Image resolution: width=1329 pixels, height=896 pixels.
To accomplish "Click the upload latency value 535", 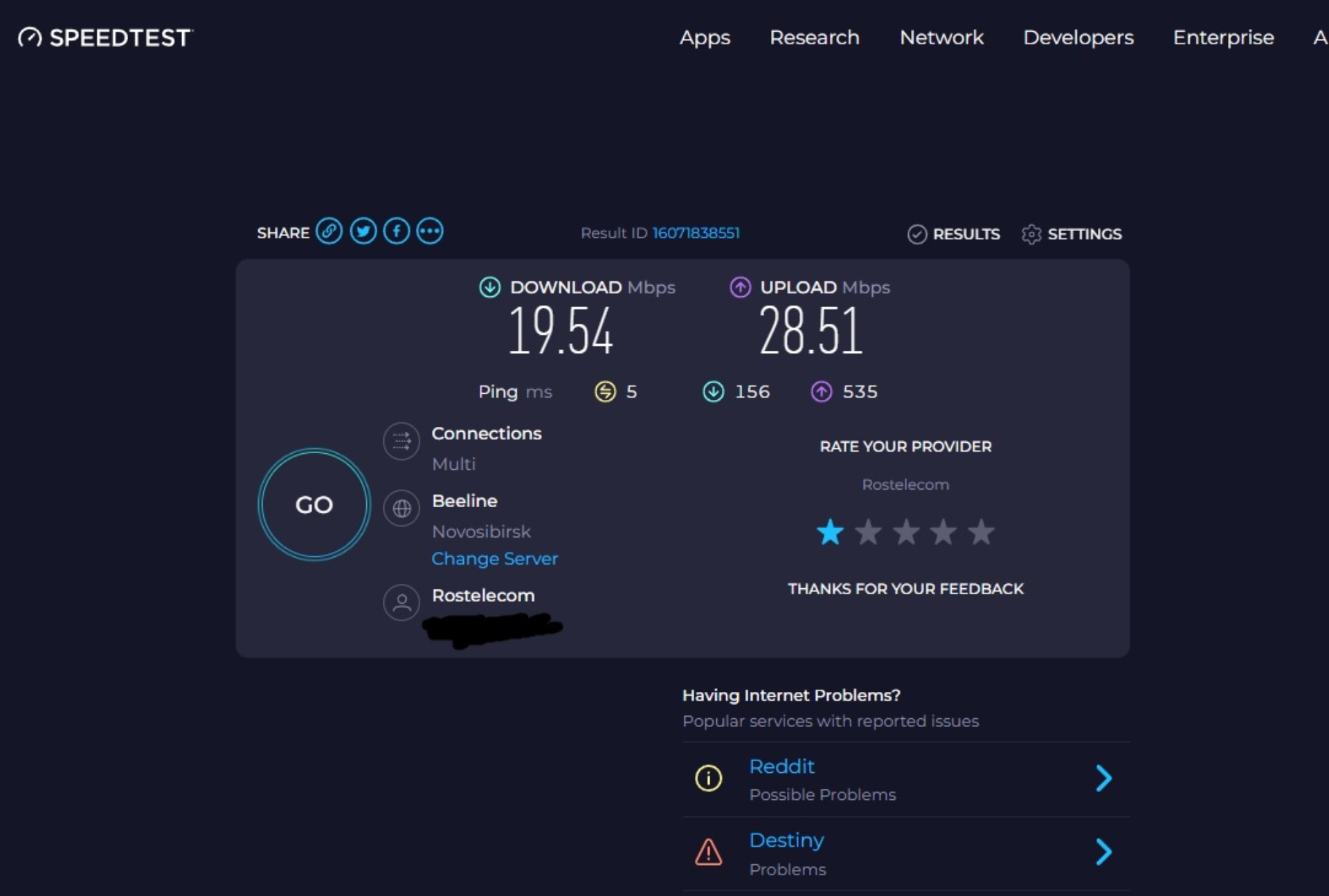I will tap(860, 392).
